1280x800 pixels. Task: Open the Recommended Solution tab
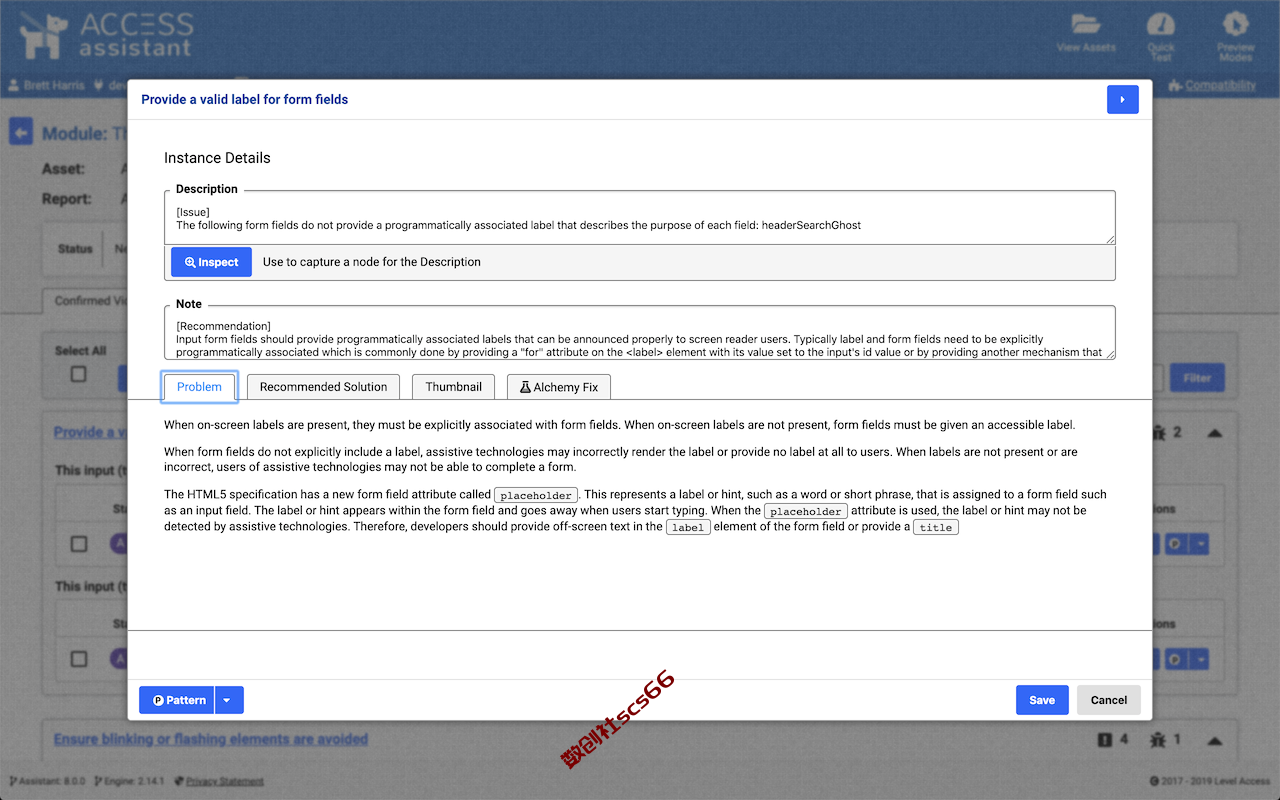[323, 387]
